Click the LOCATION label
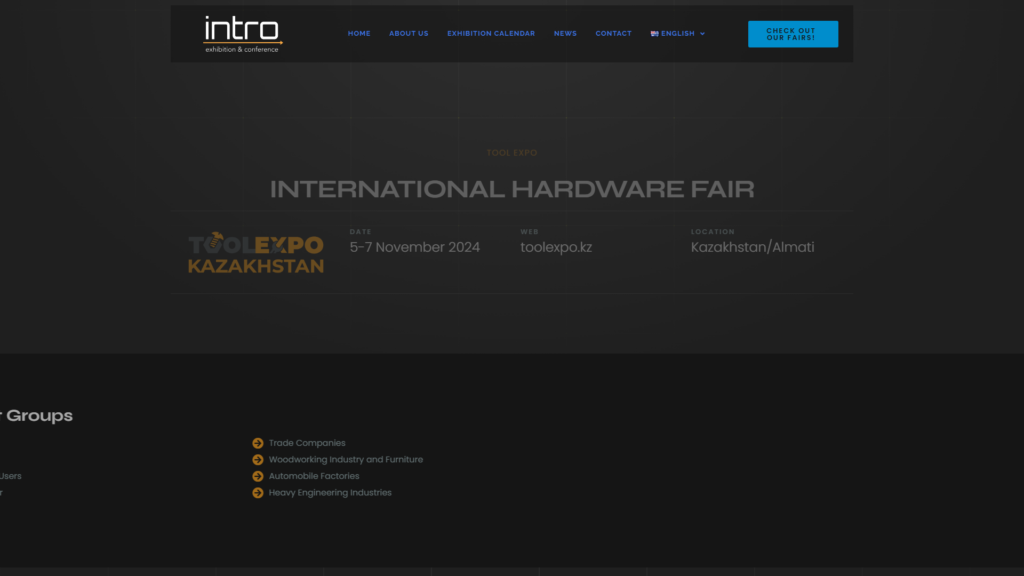1024x576 pixels. [712, 232]
